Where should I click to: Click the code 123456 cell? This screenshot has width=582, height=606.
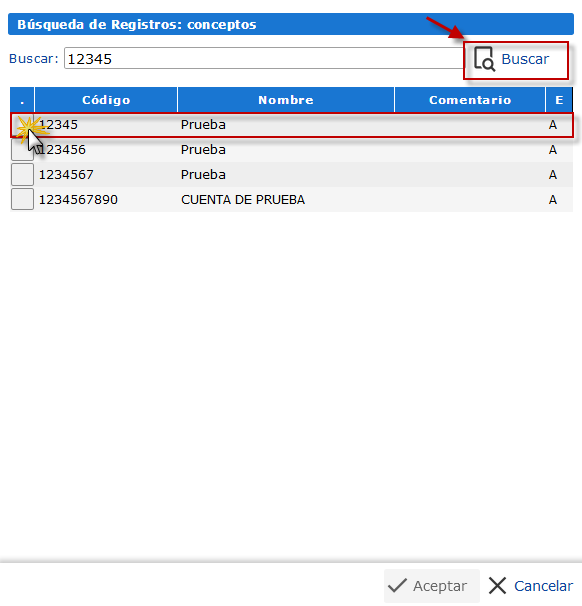[62, 150]
